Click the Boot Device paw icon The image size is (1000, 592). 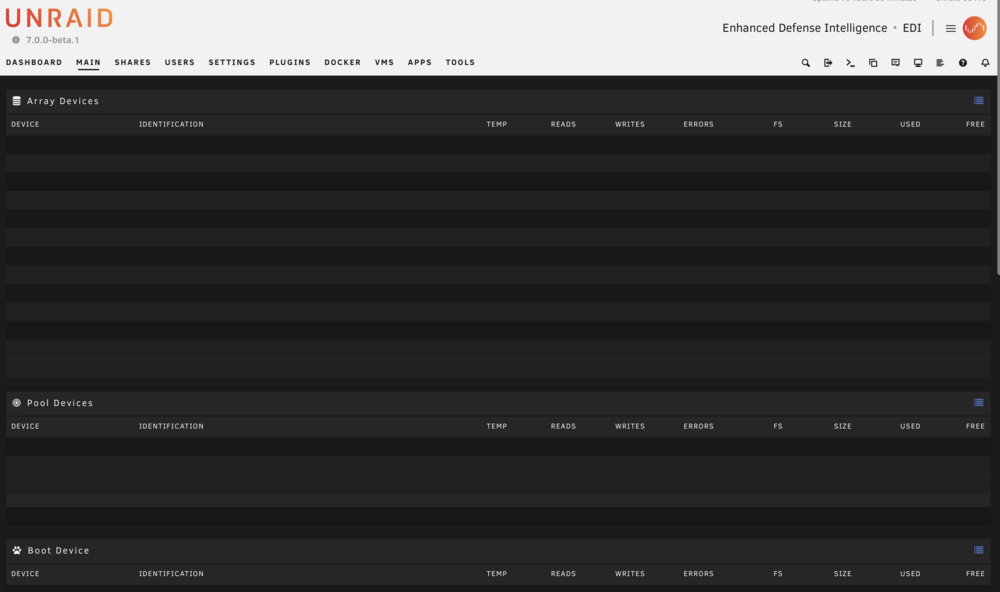point(17,550)
